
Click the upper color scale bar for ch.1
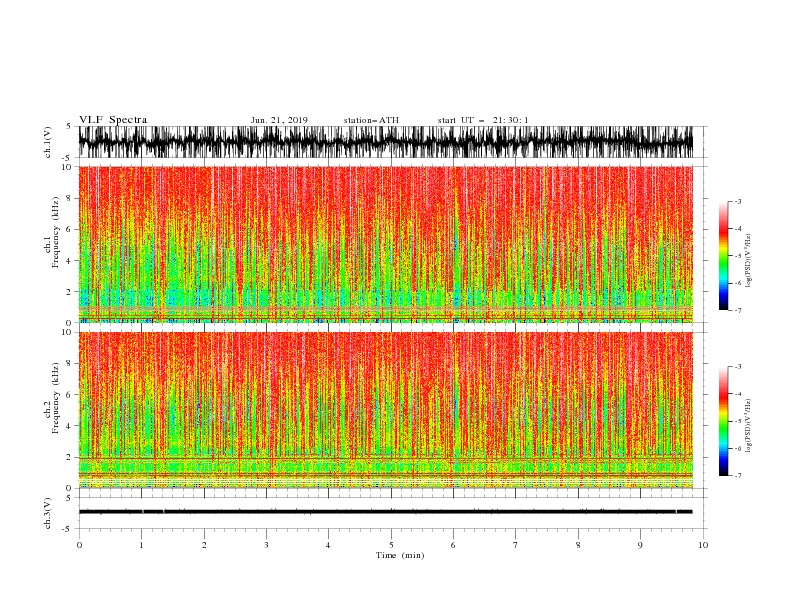pos(723,256)
